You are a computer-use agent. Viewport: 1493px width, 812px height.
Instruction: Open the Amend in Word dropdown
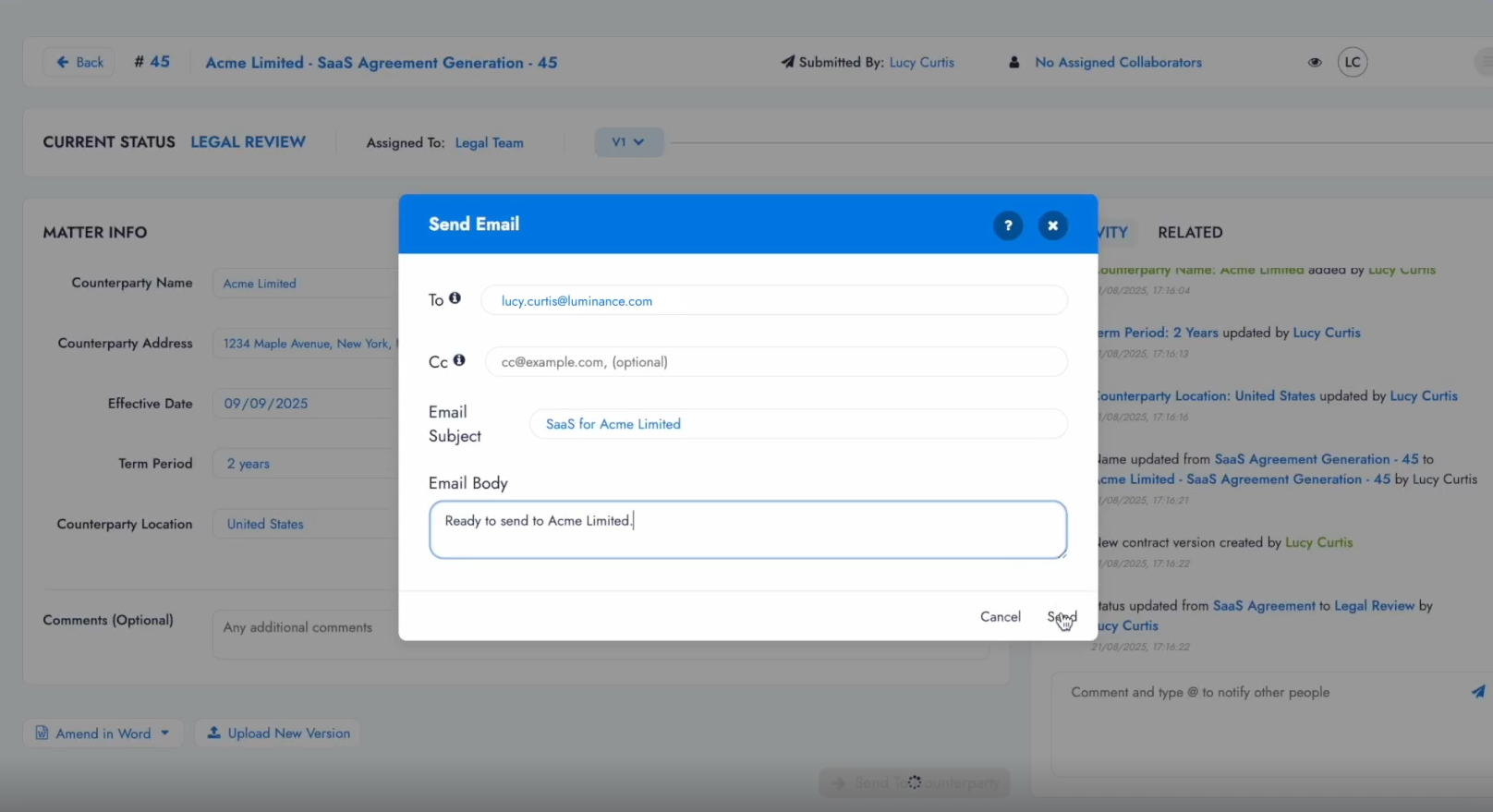click(103, 733)
